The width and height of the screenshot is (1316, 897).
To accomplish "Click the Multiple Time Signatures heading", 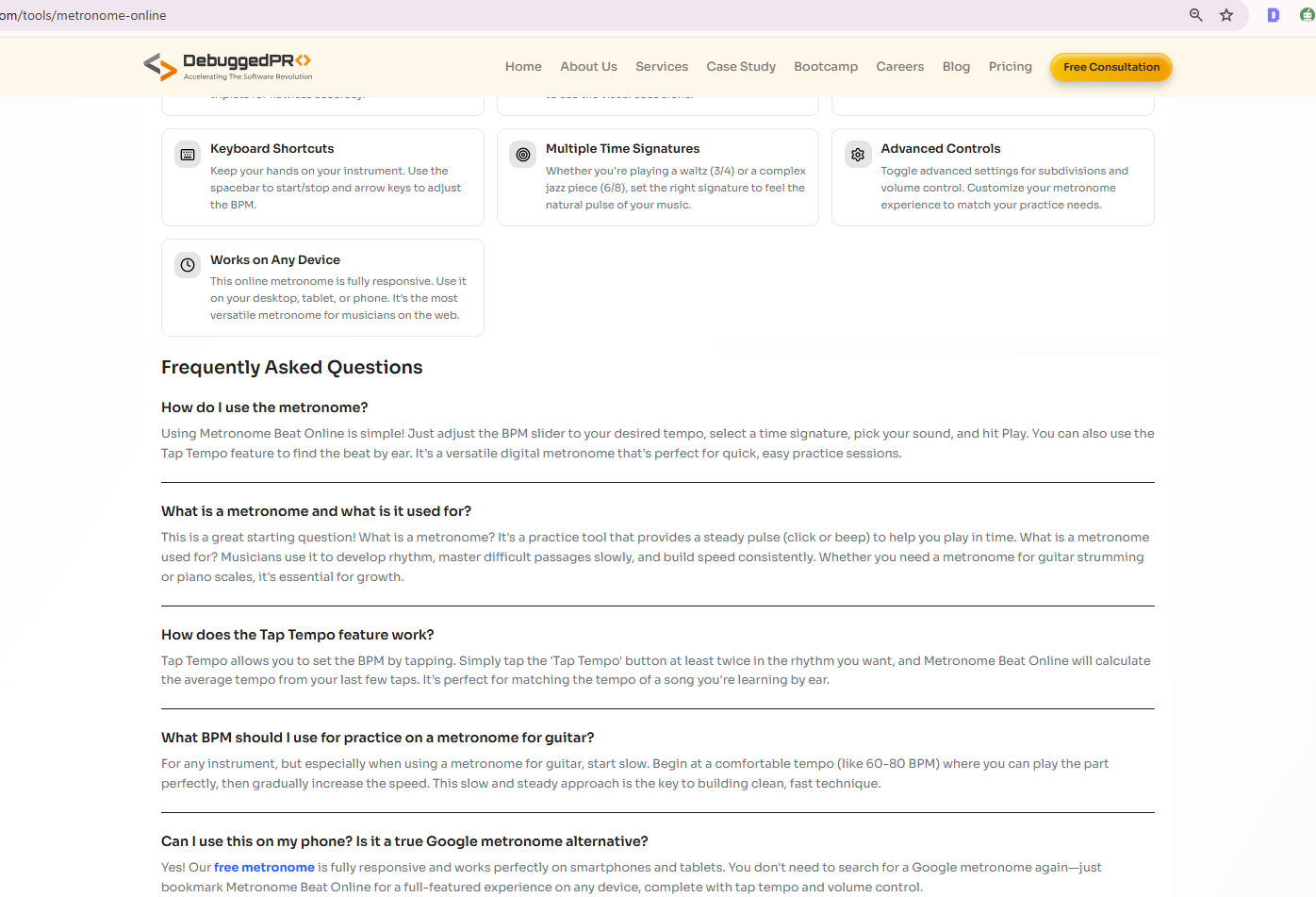I will 622,148.
